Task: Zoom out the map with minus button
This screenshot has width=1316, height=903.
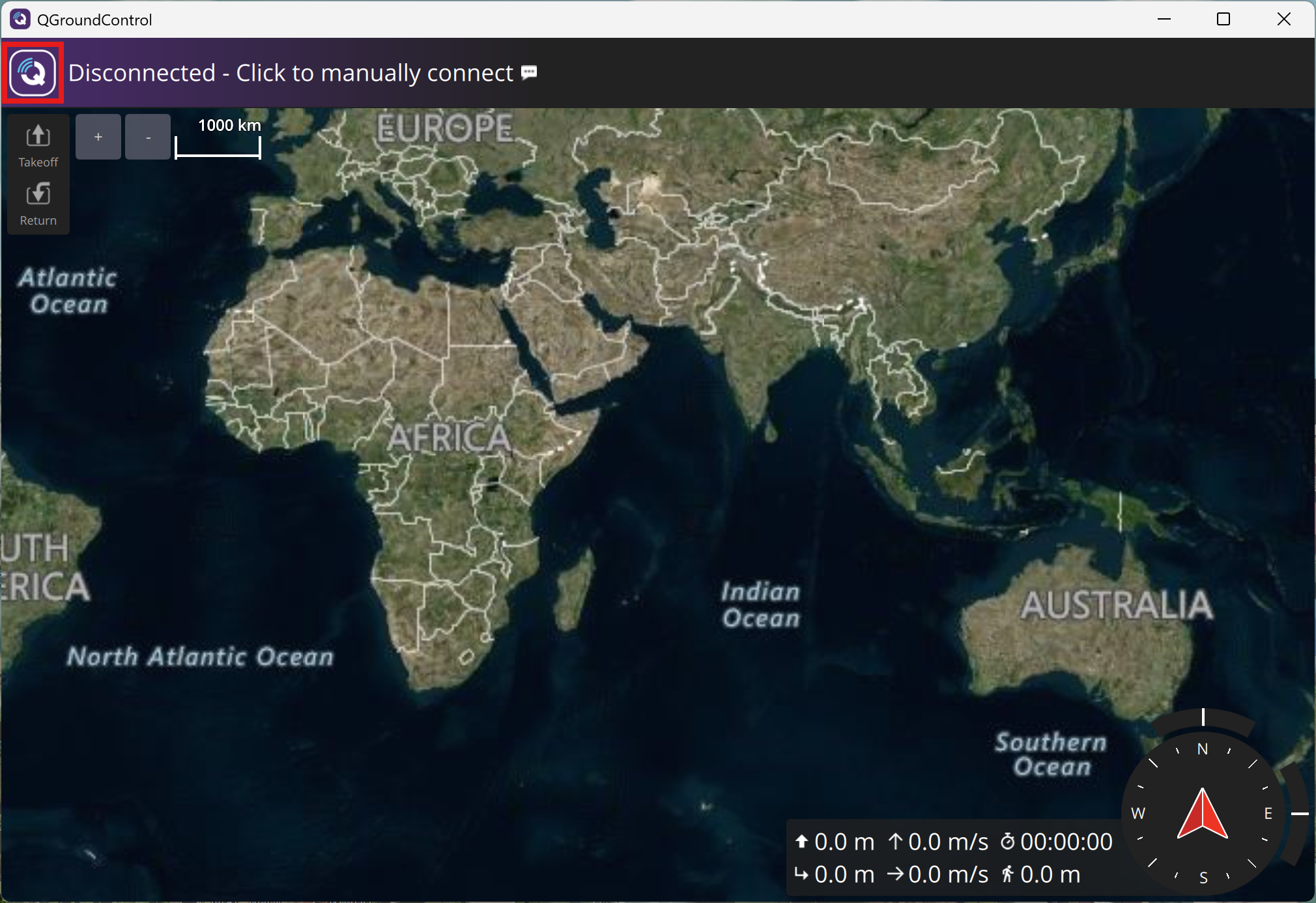Action: click(x=148, y=137)
